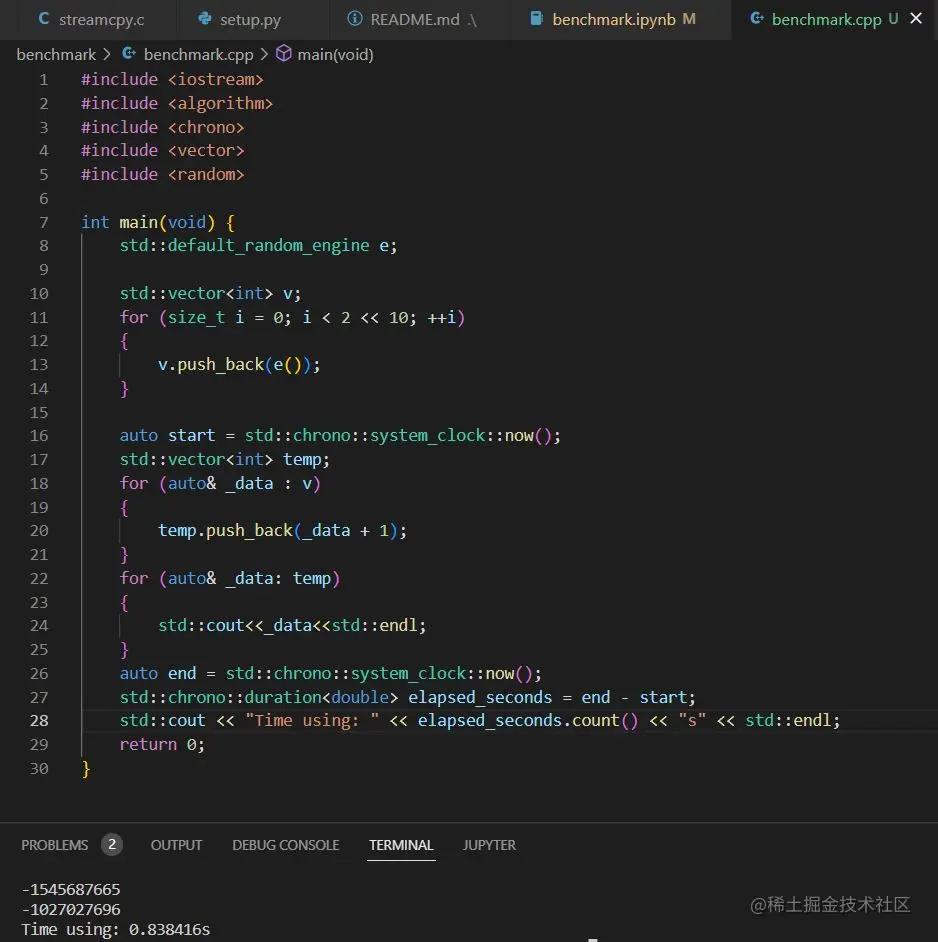The height and width of the screenshot is (942, 938).
Task: Click the cube symbol icon beside main(void) breadcrumb
Action: [x=283, y=54]
